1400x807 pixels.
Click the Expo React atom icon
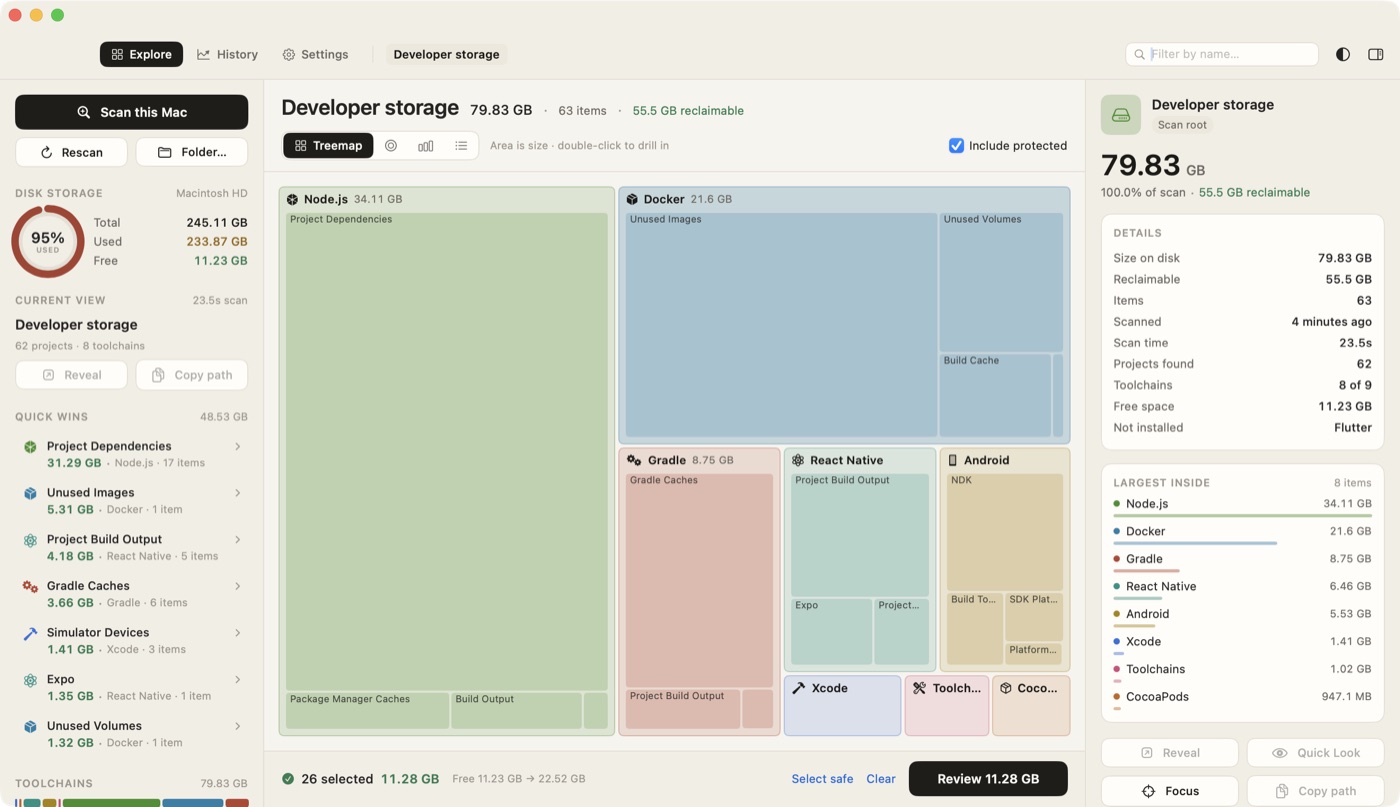30,680
